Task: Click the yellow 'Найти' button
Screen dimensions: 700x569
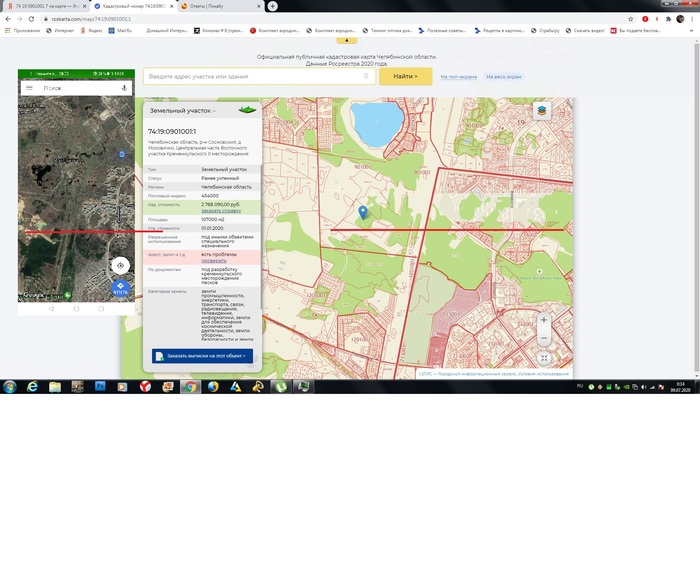Action: 405,76
